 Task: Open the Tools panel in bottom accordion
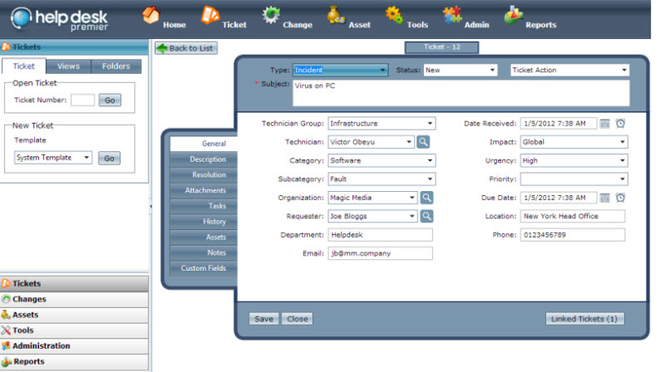click(74, 330)
